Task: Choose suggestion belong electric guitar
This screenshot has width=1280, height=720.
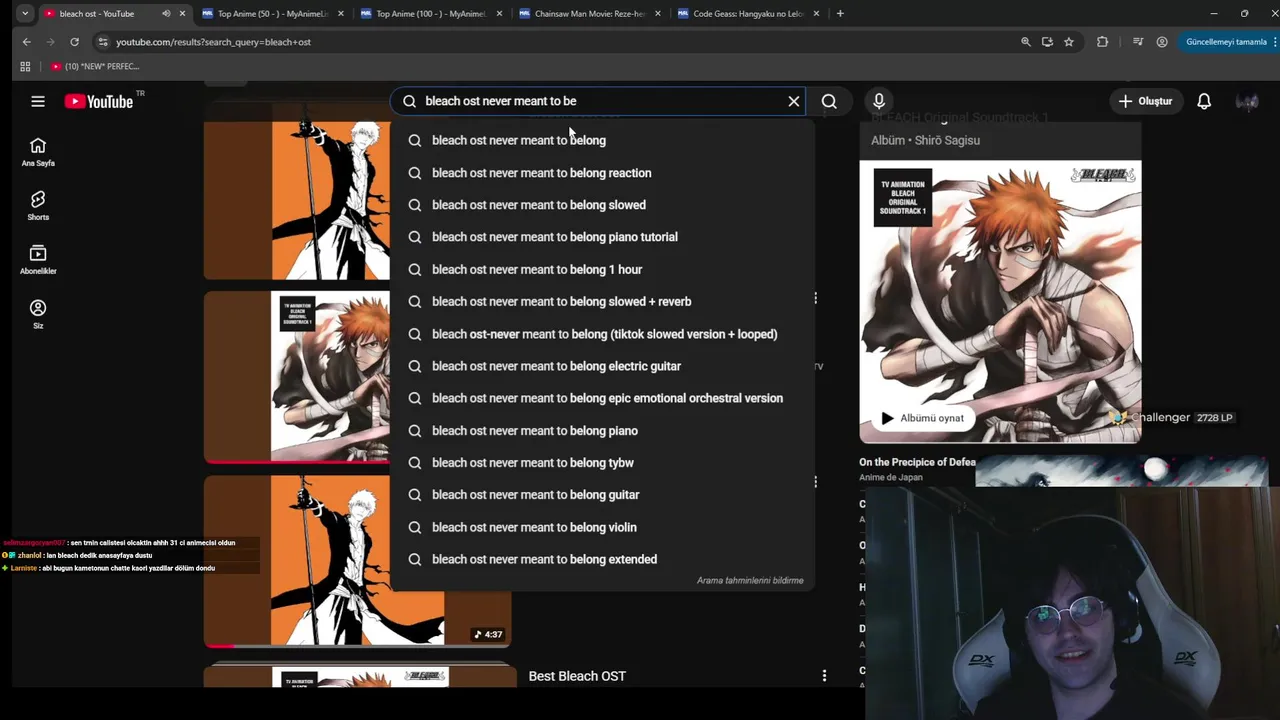Action: 603,366
